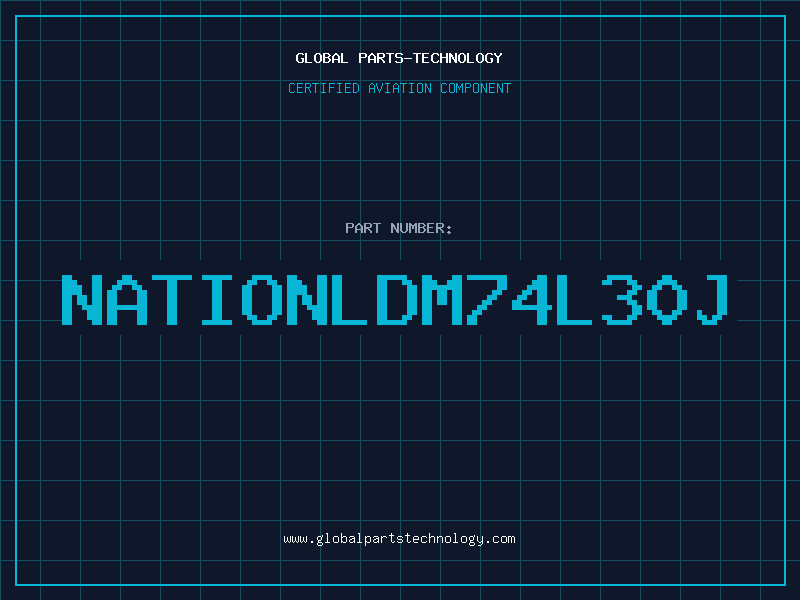
Task: Select the CERTIFIED AVIATION COMPONENT subtitle
Action: [x=399, y=88]
